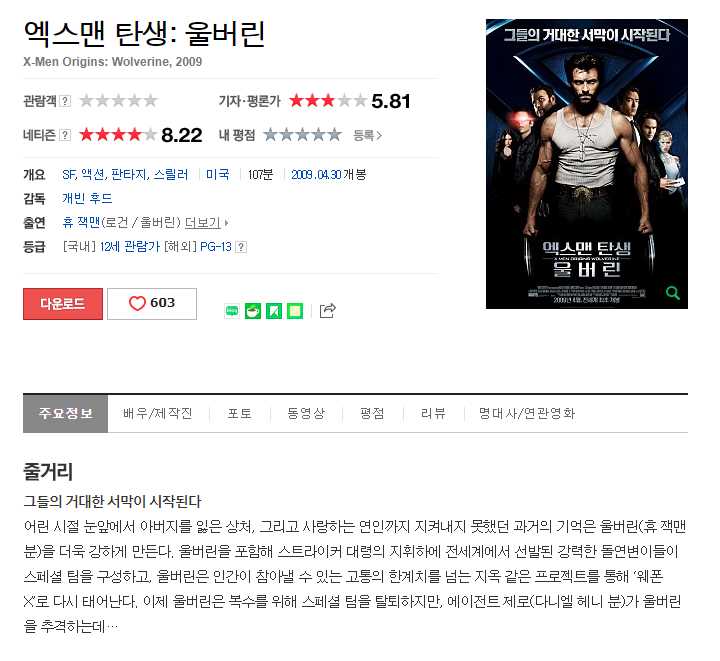Switch to the 배우/제작진 tab
720x661 pixels.
[158, 413]
